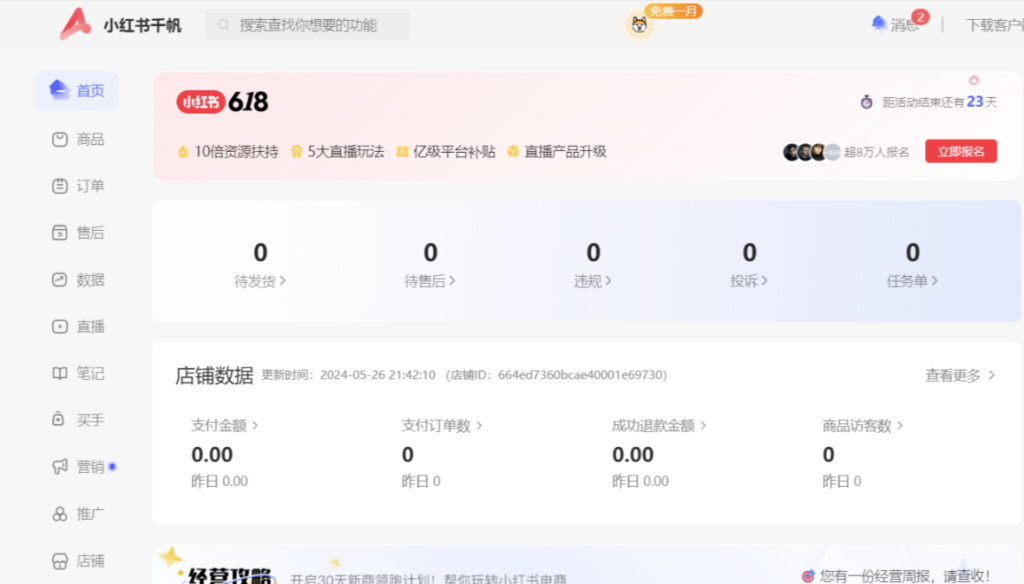Click 昨日 0 under 商品访客数
The image size is (1024, 584).
[x=841, y=481]
